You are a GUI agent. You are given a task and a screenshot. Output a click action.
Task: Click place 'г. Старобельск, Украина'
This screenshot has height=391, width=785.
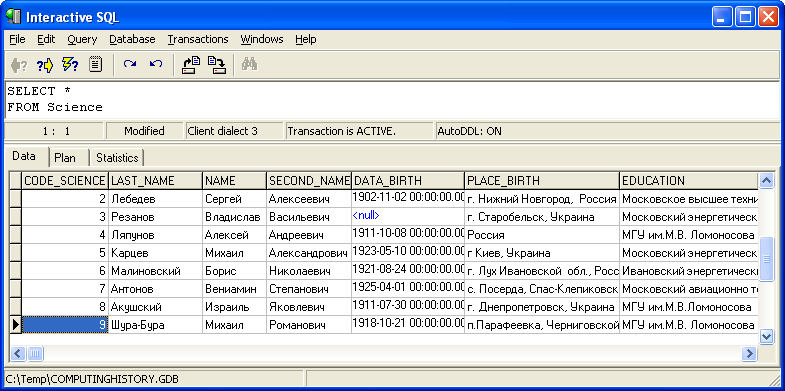[542, 217]
